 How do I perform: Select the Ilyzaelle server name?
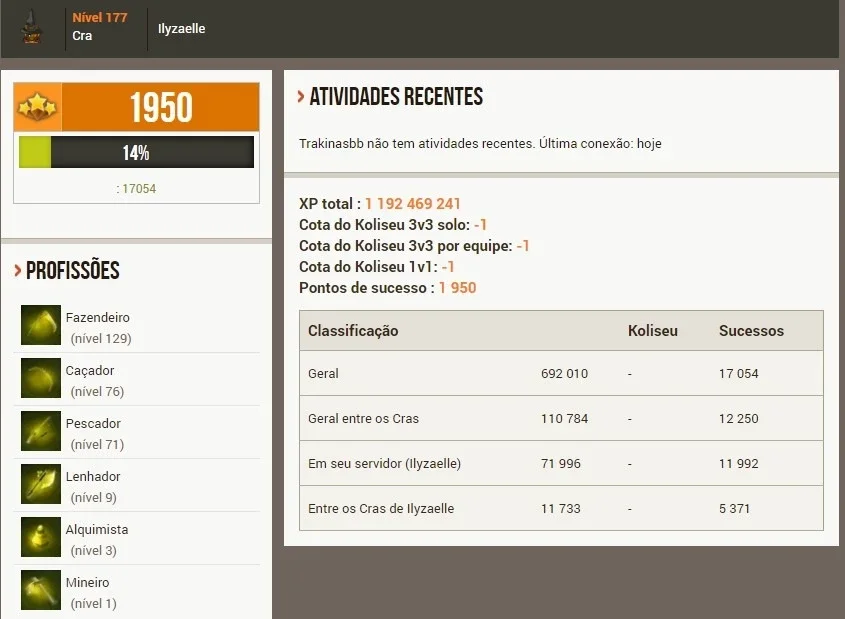pyautogui.click(x=182, y=29)
